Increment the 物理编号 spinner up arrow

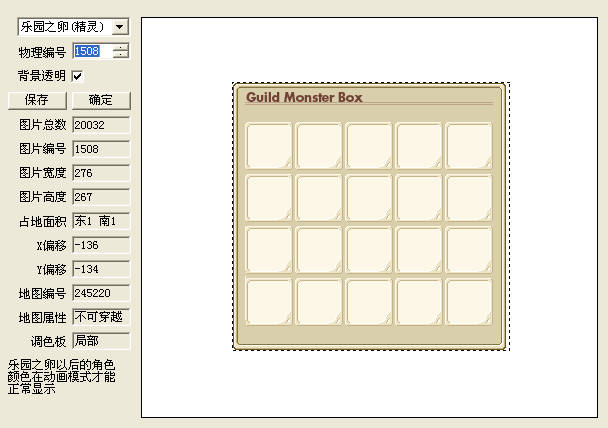121,47
